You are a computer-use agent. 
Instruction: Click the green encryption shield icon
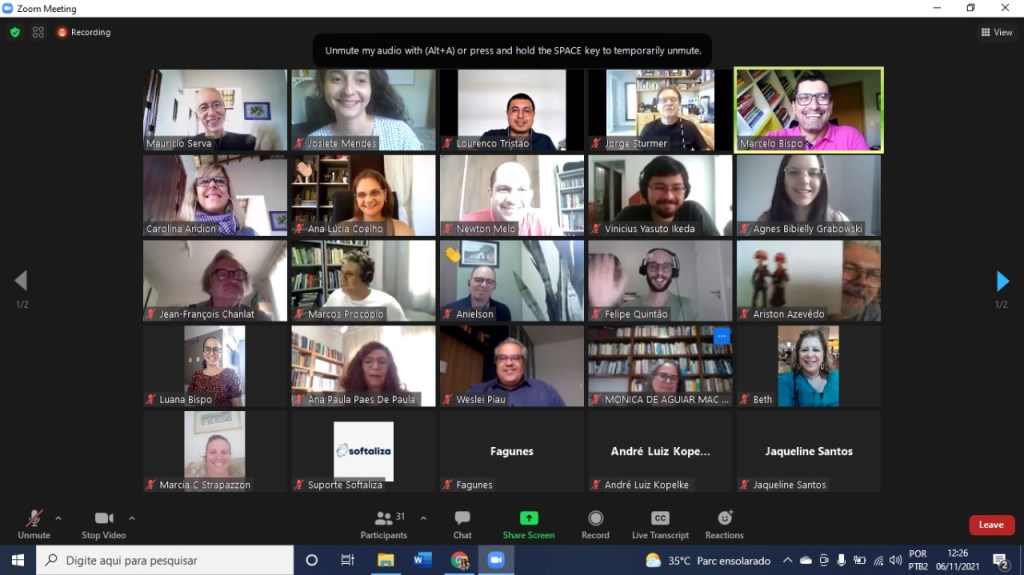(15, 32)
